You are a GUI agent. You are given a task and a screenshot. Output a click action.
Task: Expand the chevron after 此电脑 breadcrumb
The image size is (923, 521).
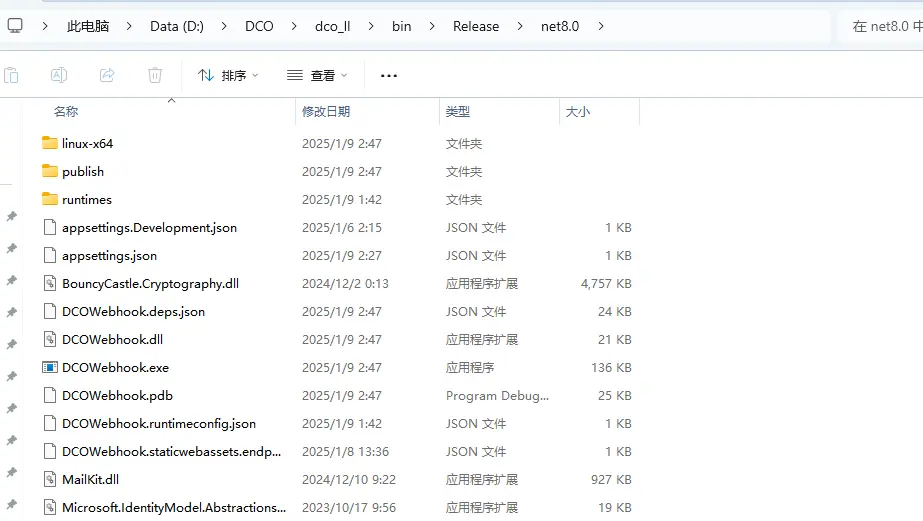tap(129, 26)
